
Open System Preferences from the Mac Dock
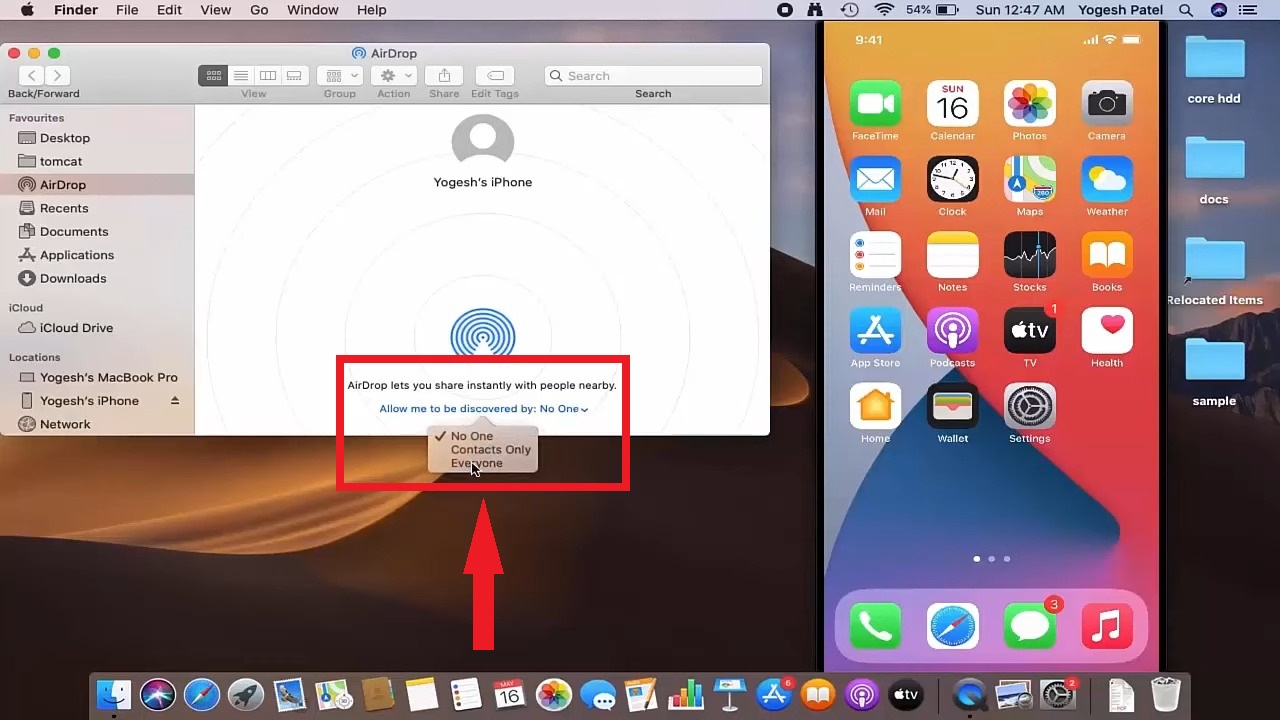click(x=1057, y=694)
